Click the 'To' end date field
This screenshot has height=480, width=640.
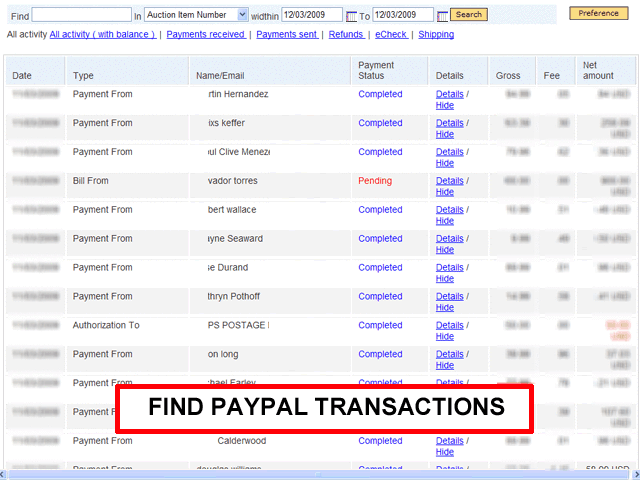(x=403, y=15)
